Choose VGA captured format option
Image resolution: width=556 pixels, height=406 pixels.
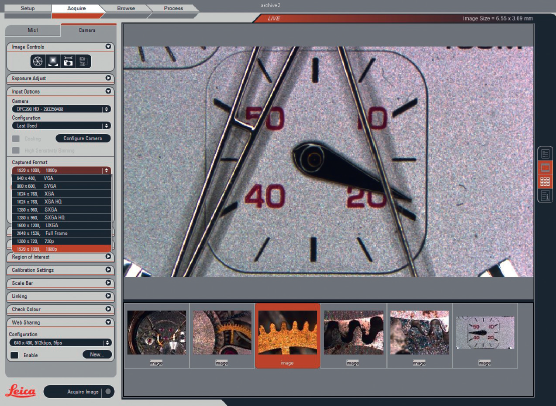point(61,178)
